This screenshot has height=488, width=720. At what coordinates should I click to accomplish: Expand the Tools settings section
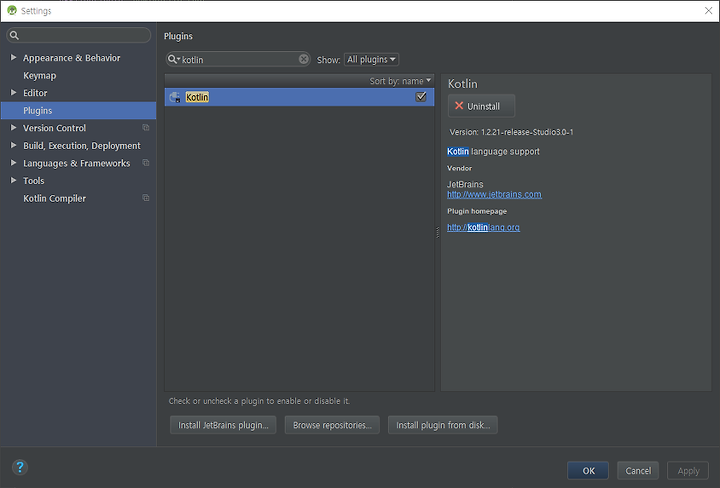point(13,180)
